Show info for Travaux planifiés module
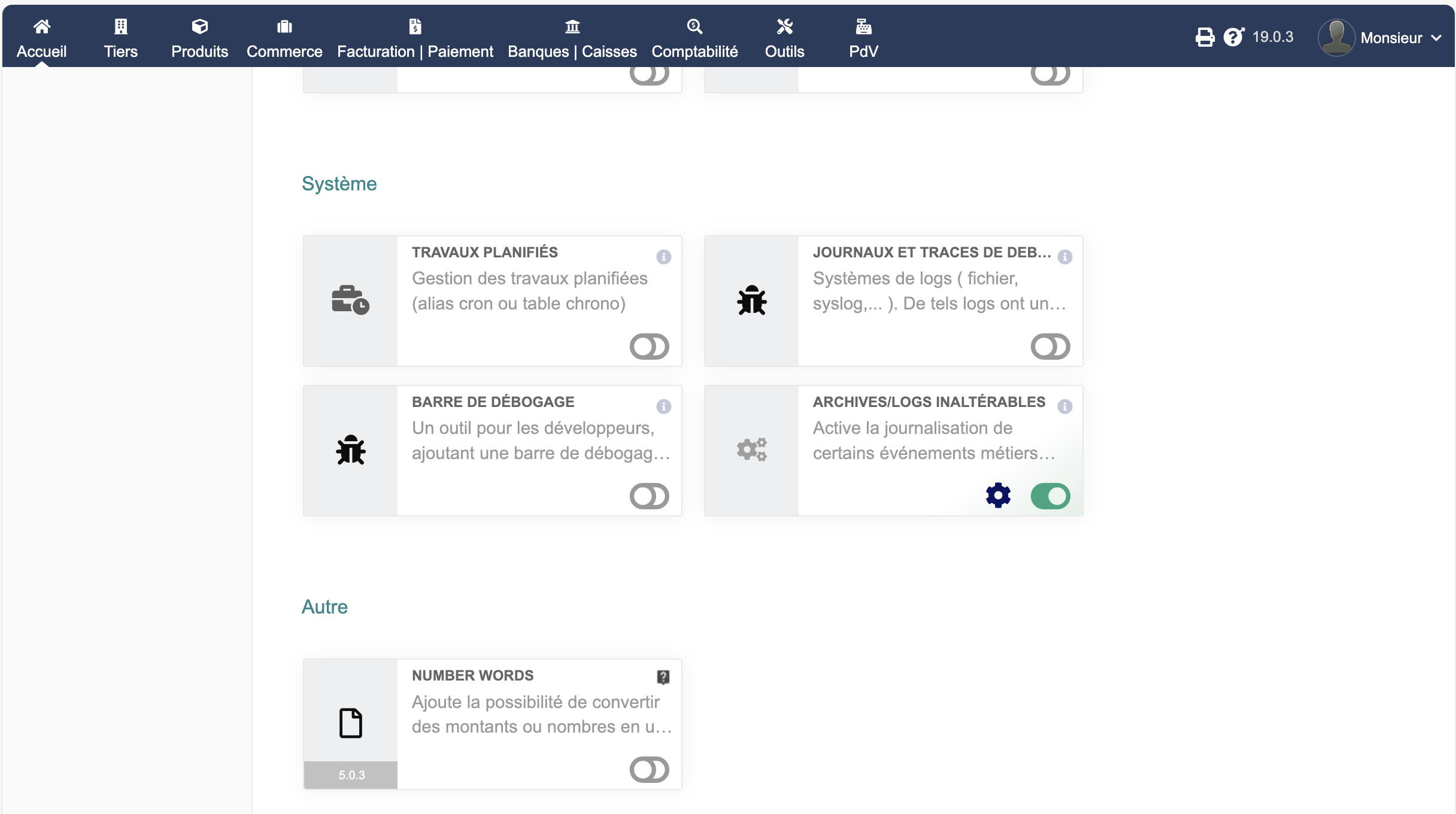This screenshot has width=1456, height=814. coord(663,257)
